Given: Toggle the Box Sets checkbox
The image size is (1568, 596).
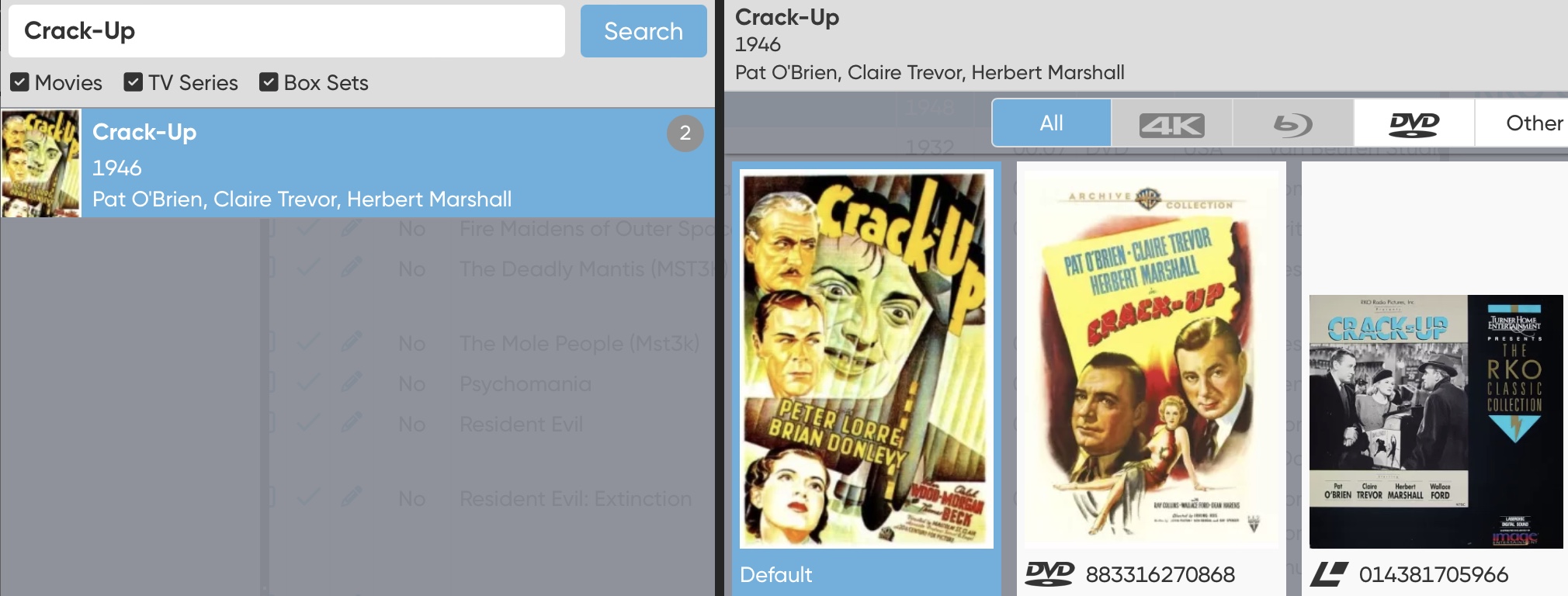Looking at the screenshot, I should coord(269,82).
